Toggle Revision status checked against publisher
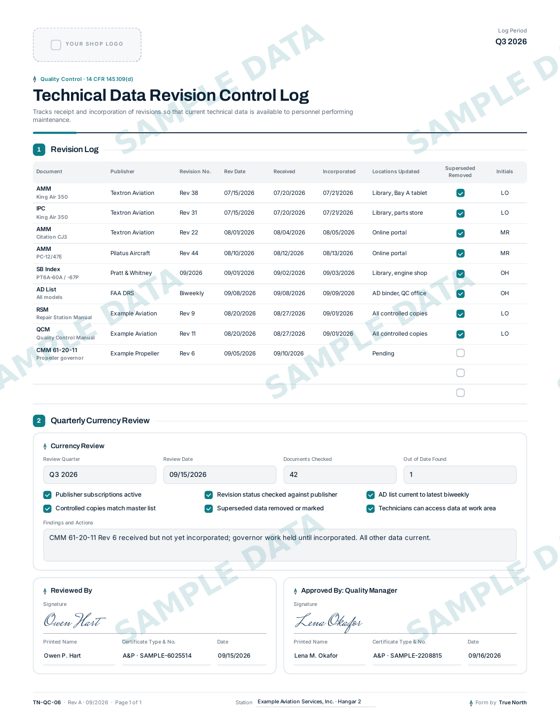This screenshot has height=725, width=560. pos(209,495)
